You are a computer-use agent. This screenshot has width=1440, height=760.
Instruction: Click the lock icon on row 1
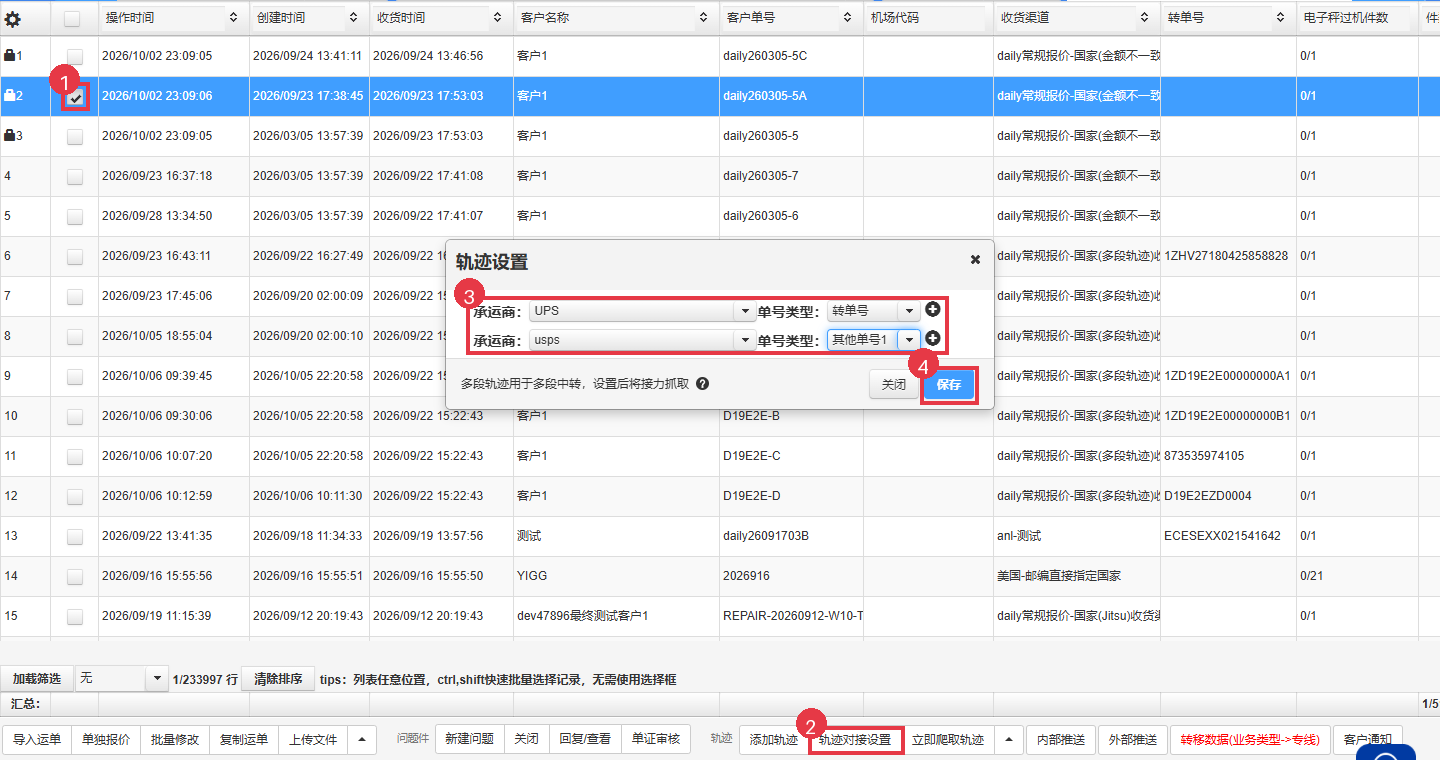coord(10,56)
